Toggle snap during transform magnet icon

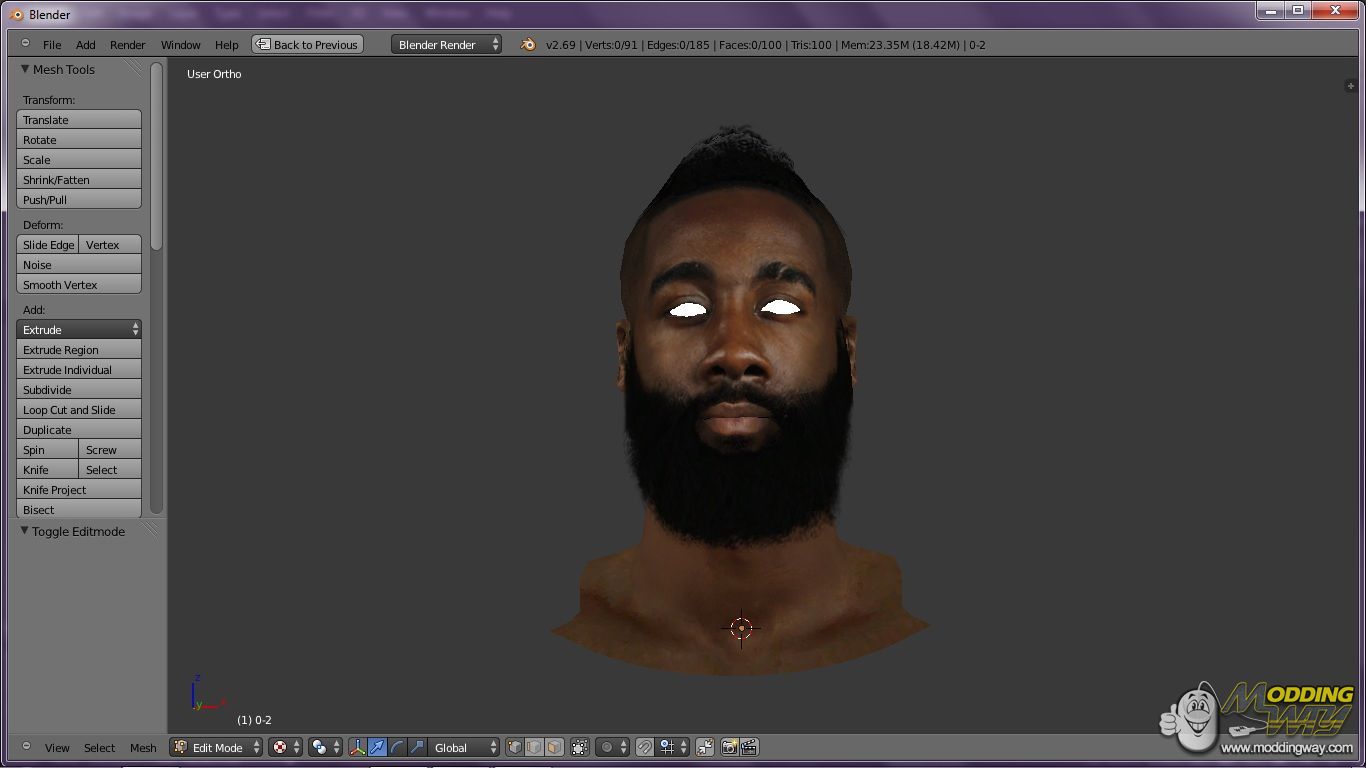645,747
